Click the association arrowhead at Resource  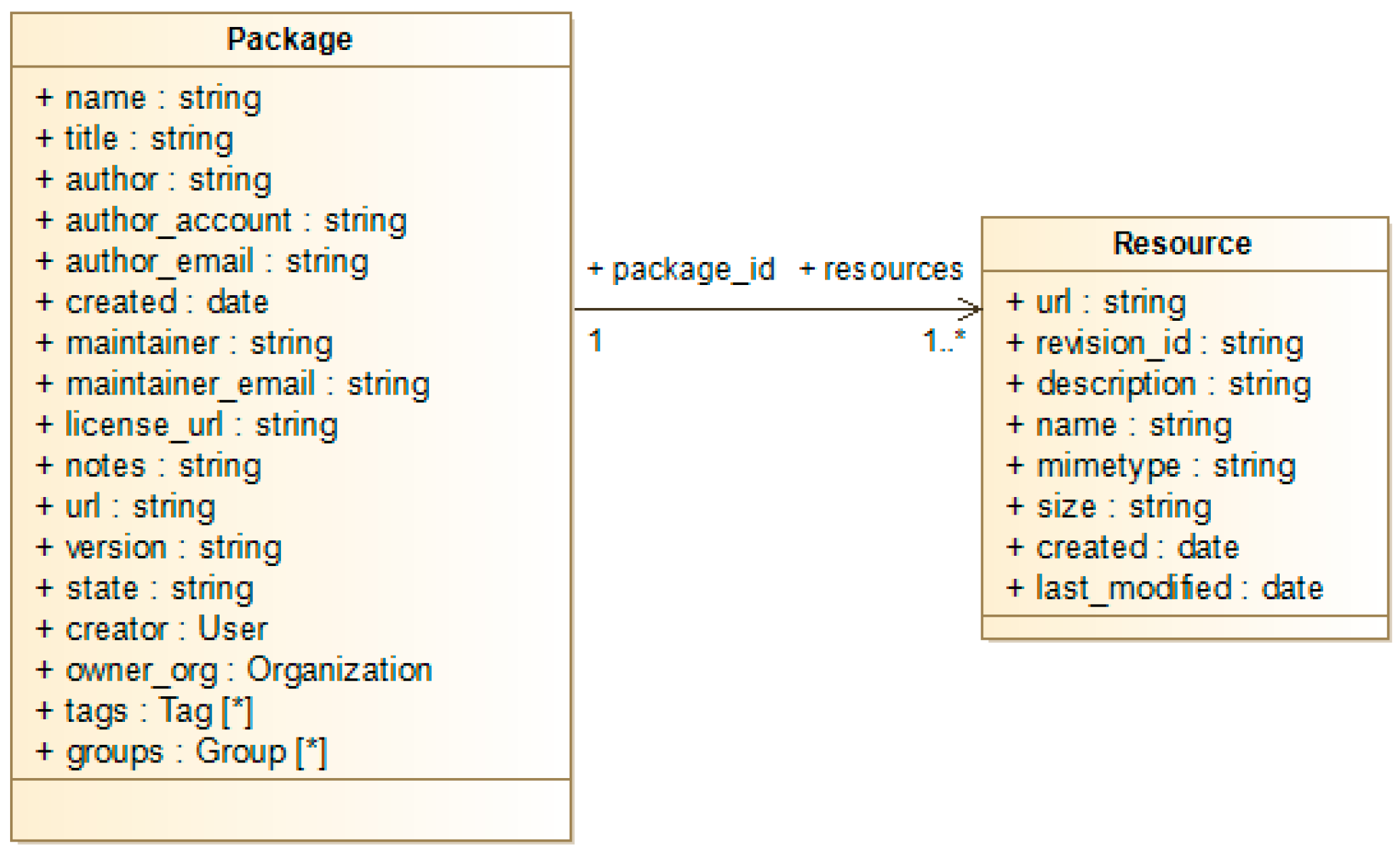coord(971,309)
